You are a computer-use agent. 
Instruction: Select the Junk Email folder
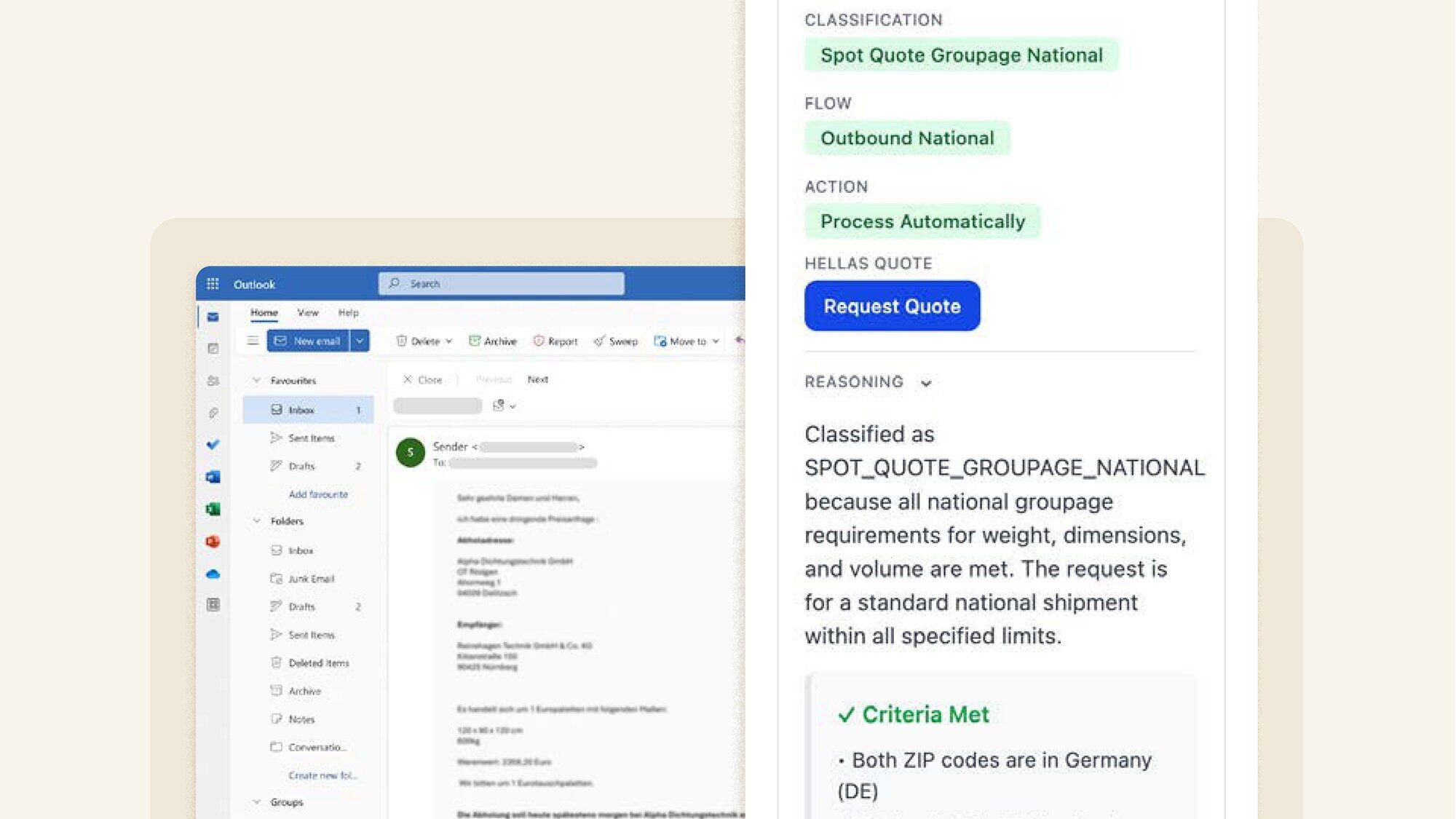tap(311, 579)
